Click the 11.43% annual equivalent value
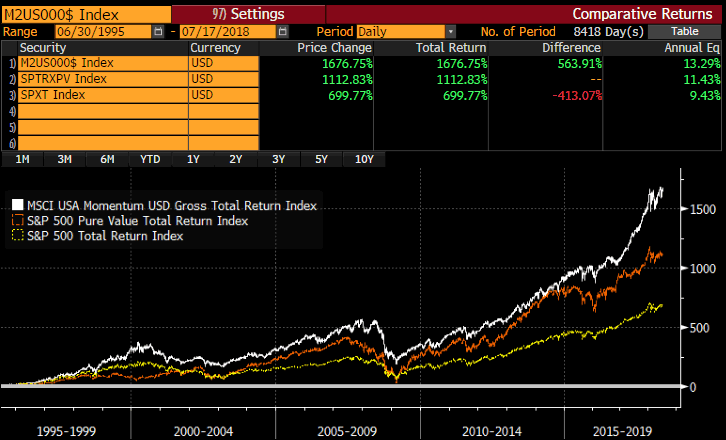Viewport: 726px width, 440px height. coord(702,80)
